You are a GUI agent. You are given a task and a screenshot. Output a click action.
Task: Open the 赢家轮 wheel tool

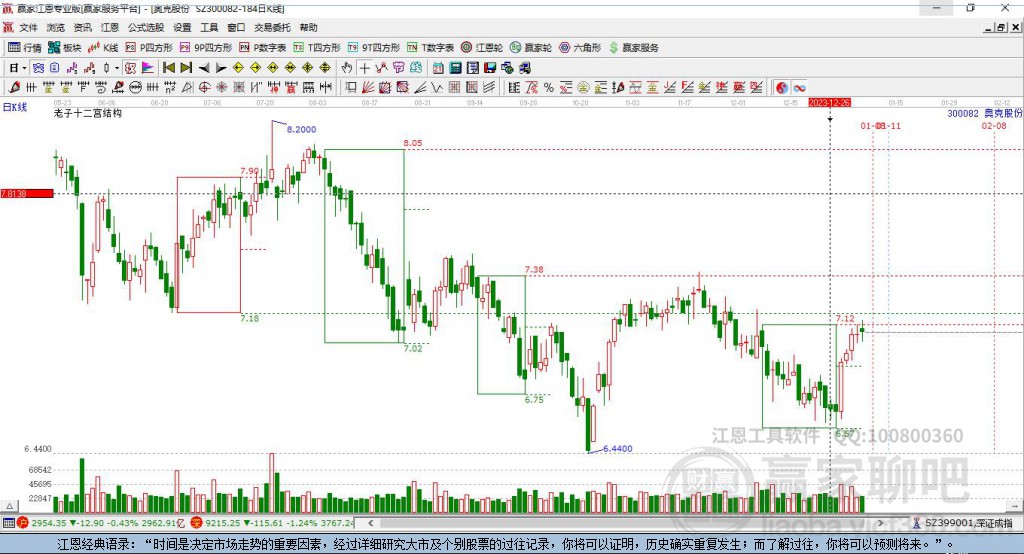point(531,48)
